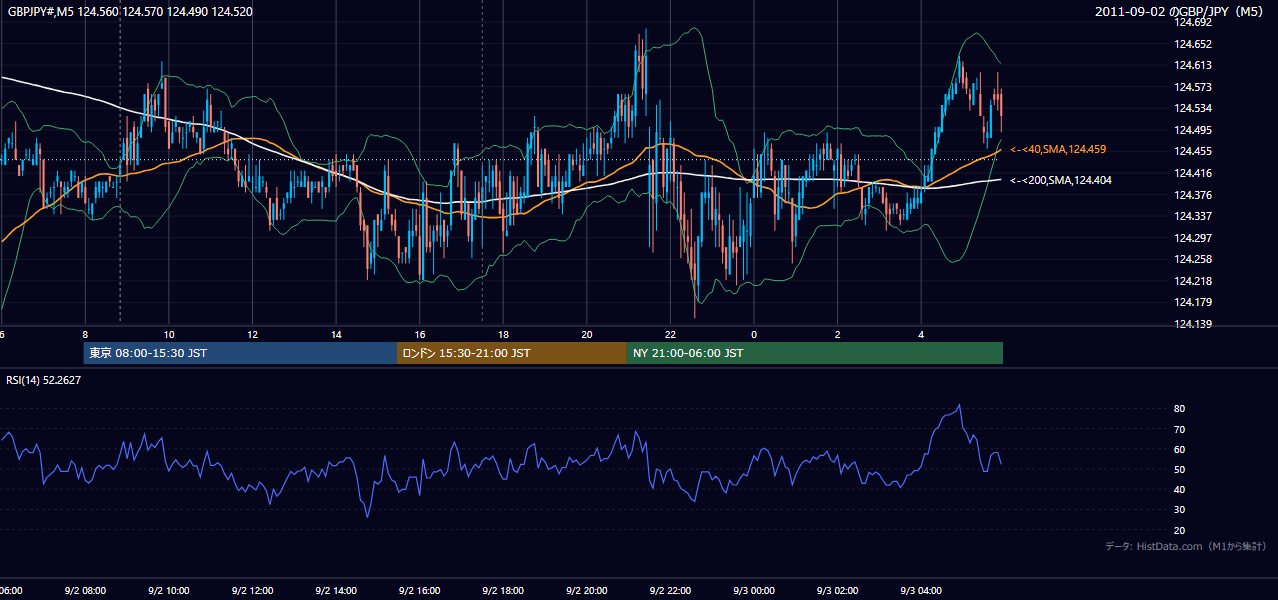This screenshot has width=1278, height=600.
Task: Click RSI scale value 80
Action: tap(1180, 409)
